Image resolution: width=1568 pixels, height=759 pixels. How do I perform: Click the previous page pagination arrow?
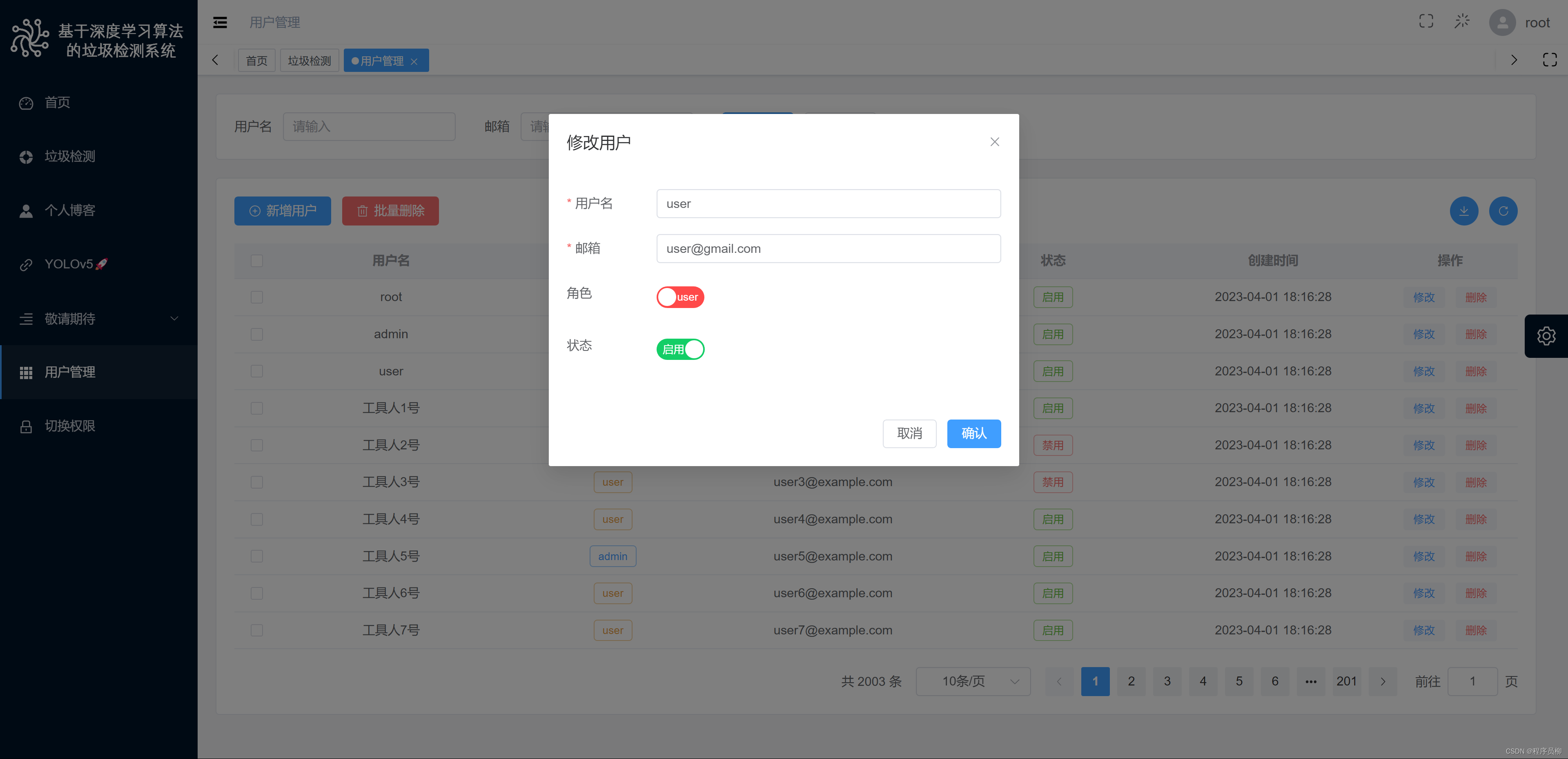pos(1059,681)
